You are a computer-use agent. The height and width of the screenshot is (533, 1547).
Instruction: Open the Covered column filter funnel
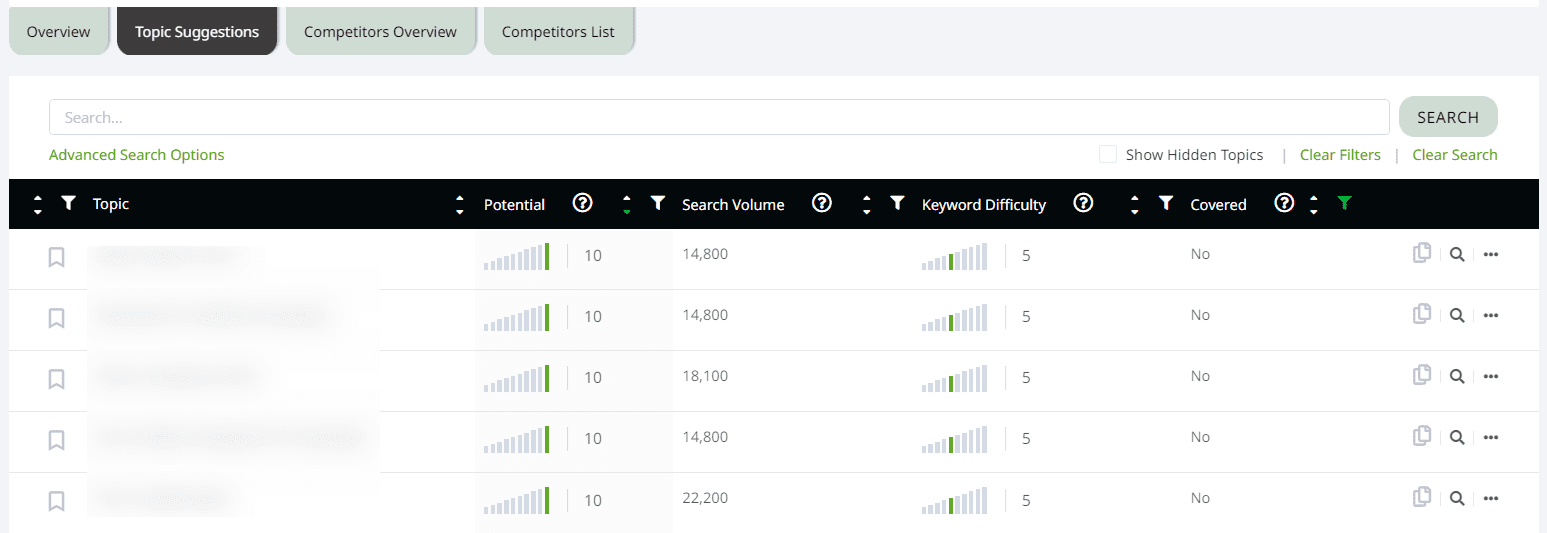(x=1165, y=204)
